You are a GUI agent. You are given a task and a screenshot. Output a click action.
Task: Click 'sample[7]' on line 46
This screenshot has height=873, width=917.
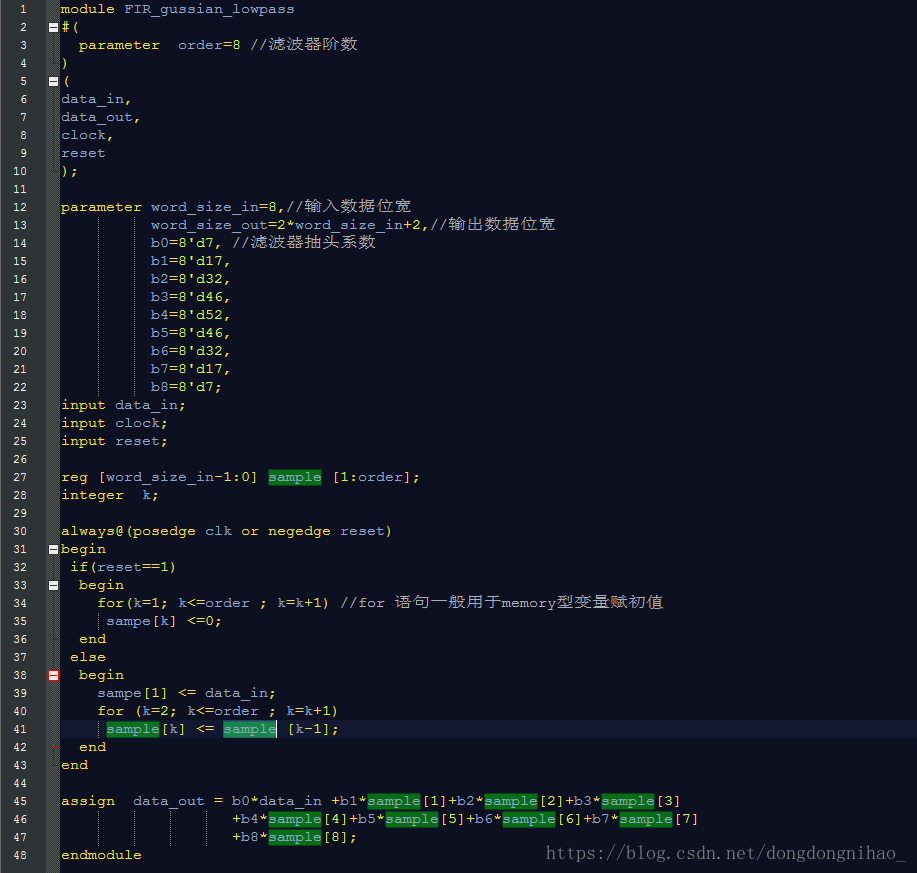pos(659,819)
